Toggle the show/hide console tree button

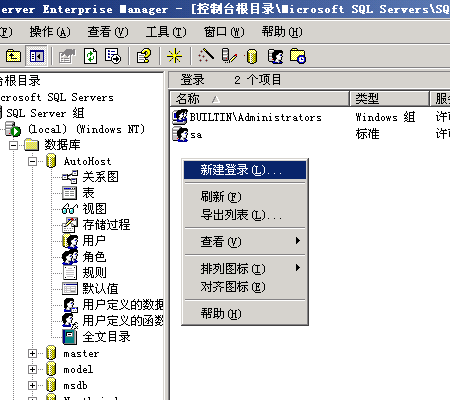click(37, 56)
